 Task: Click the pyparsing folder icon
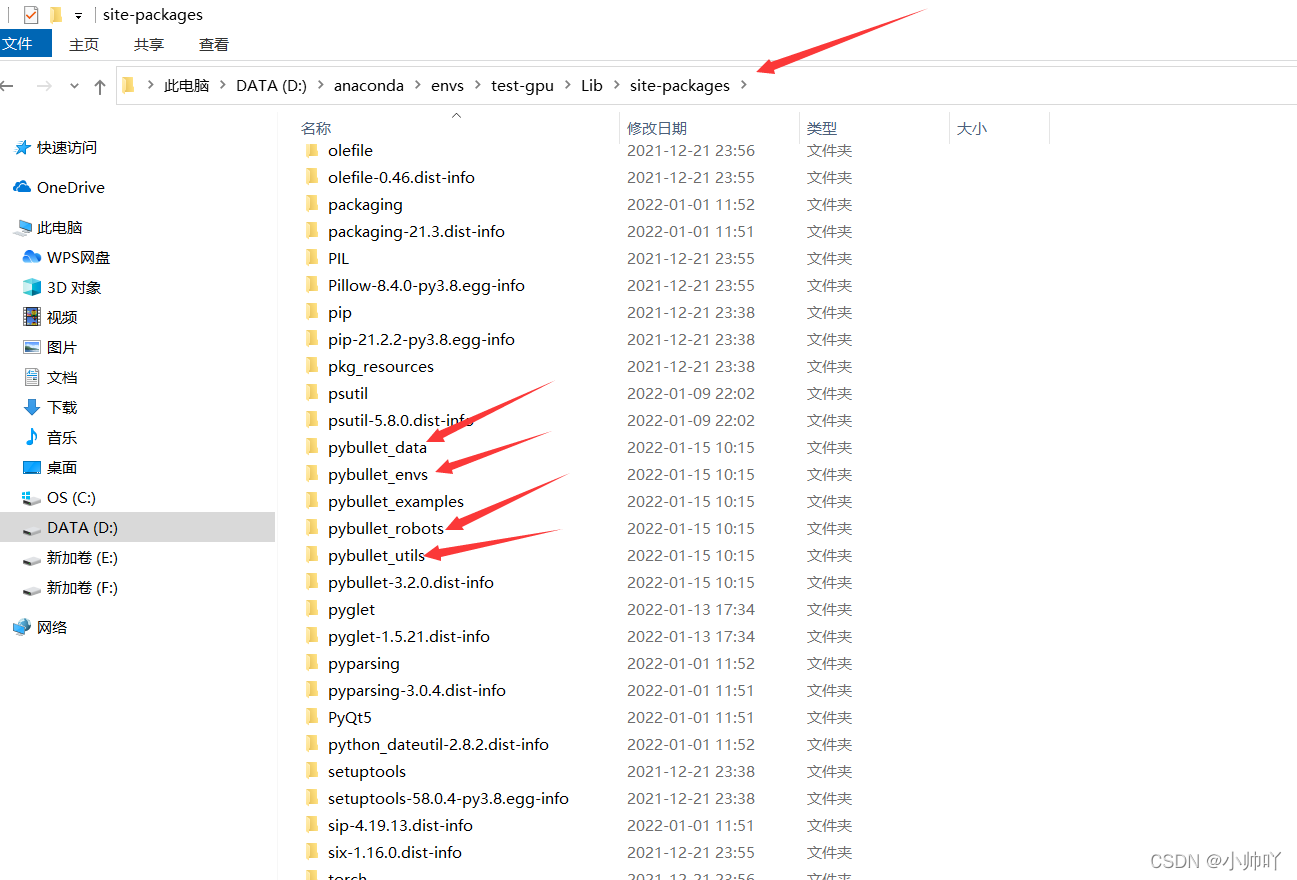(312, 663)
